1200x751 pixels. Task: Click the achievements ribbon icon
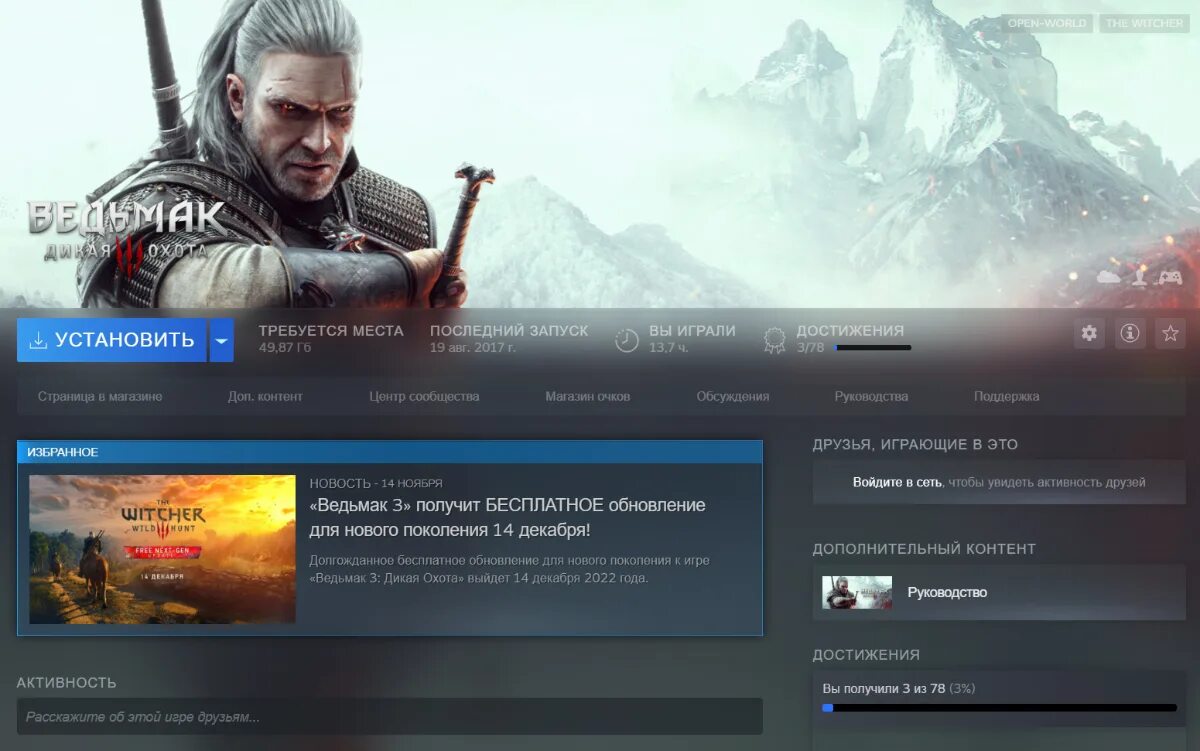pos(774,340)
